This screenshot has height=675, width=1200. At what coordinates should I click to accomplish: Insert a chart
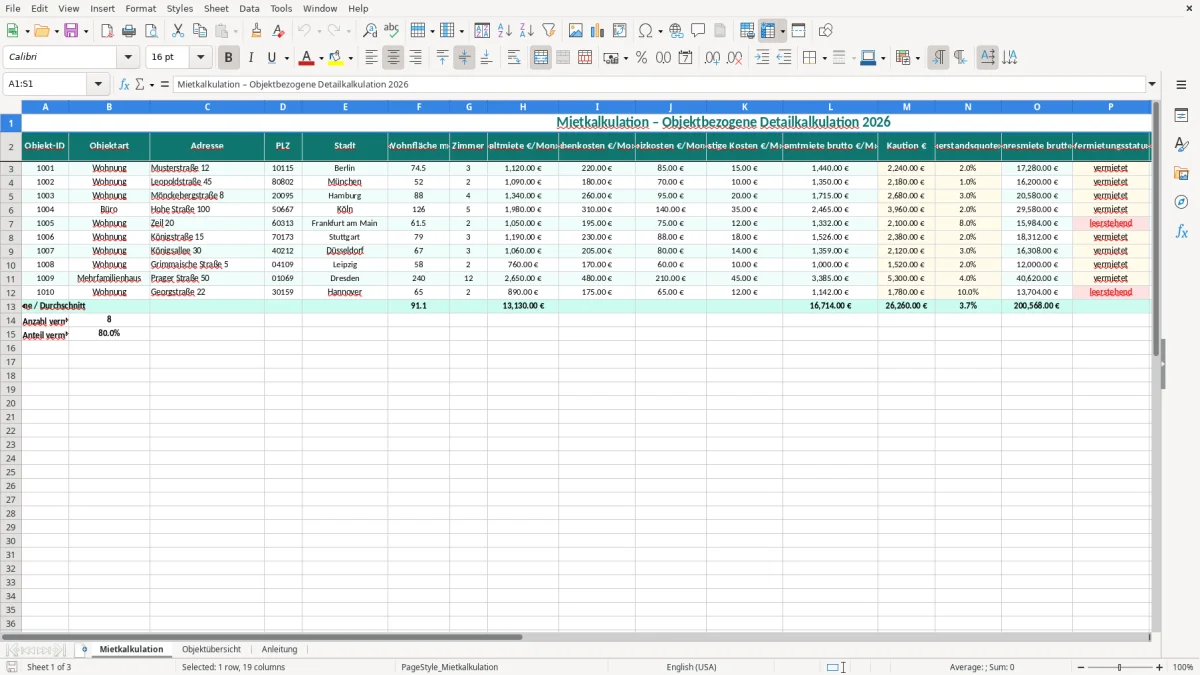point(598,31)
